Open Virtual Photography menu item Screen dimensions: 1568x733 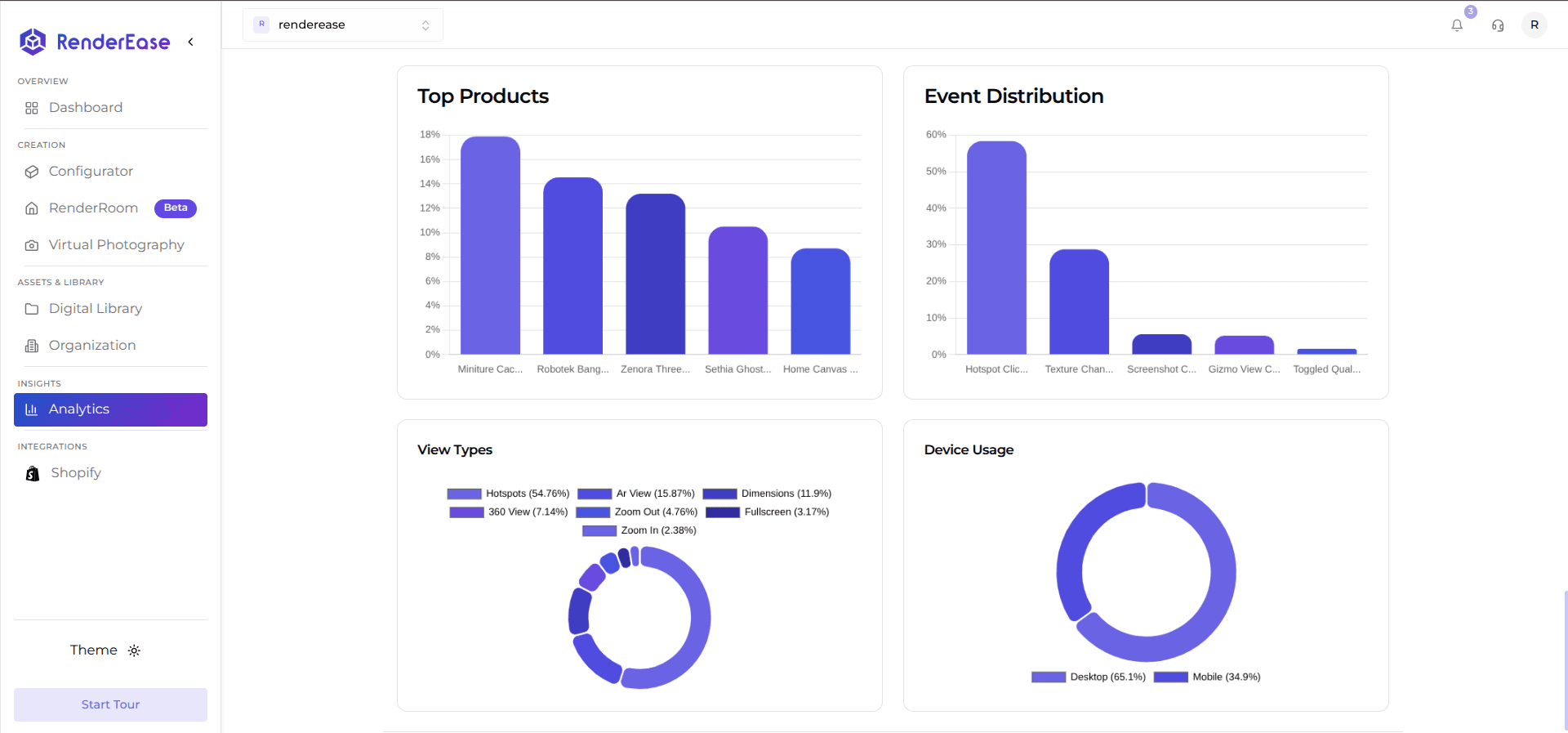pyautogui.click(x=110, y=245)
